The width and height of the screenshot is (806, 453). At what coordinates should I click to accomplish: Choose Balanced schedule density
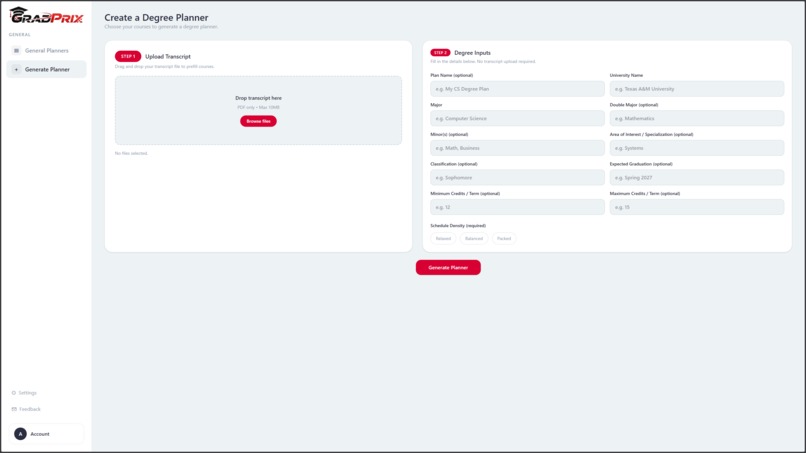(x=474, y=239)
